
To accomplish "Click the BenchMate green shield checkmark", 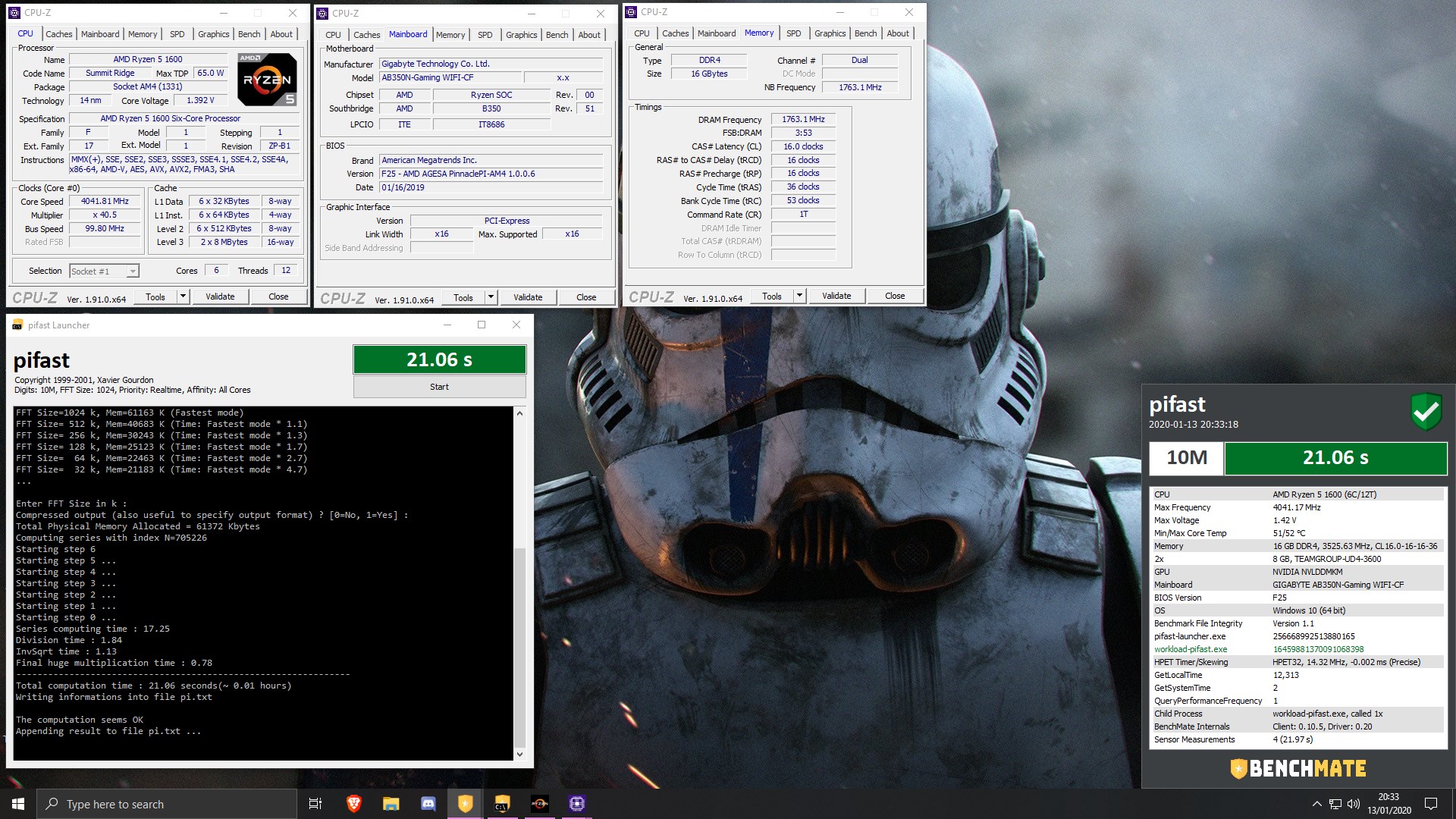I will click(1426, 412).
